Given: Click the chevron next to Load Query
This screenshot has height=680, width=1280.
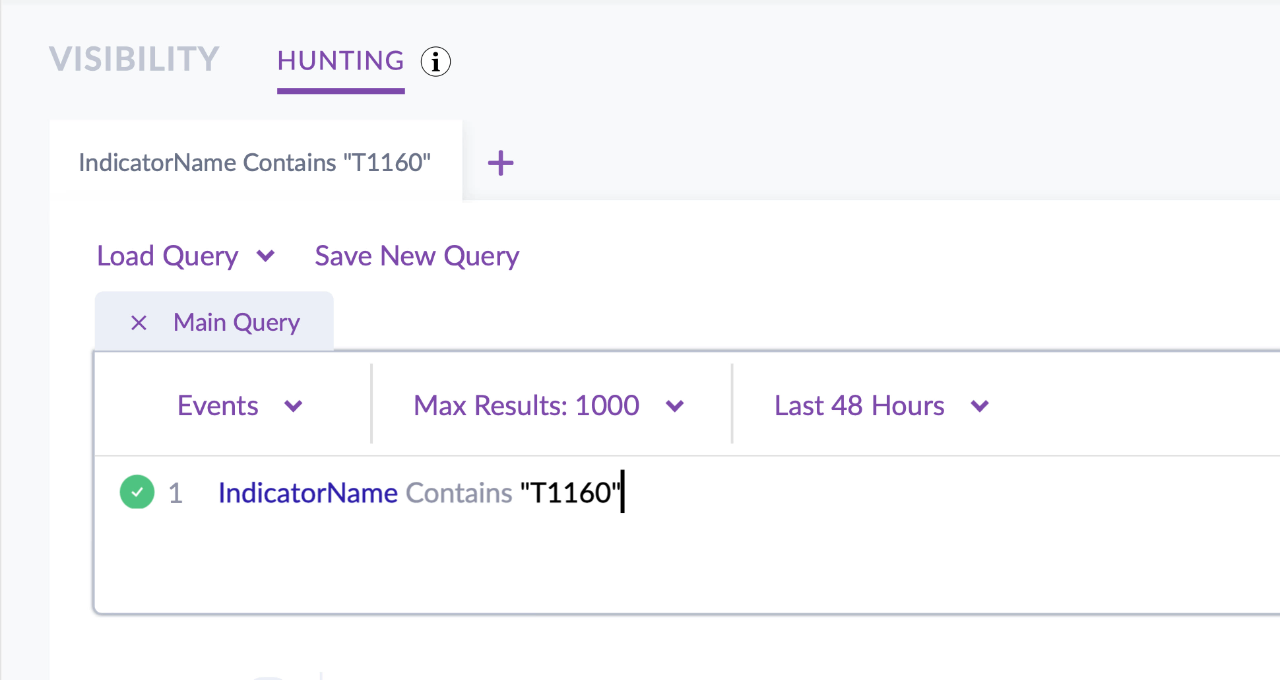Looking at the screenshot, I should 265,256.
